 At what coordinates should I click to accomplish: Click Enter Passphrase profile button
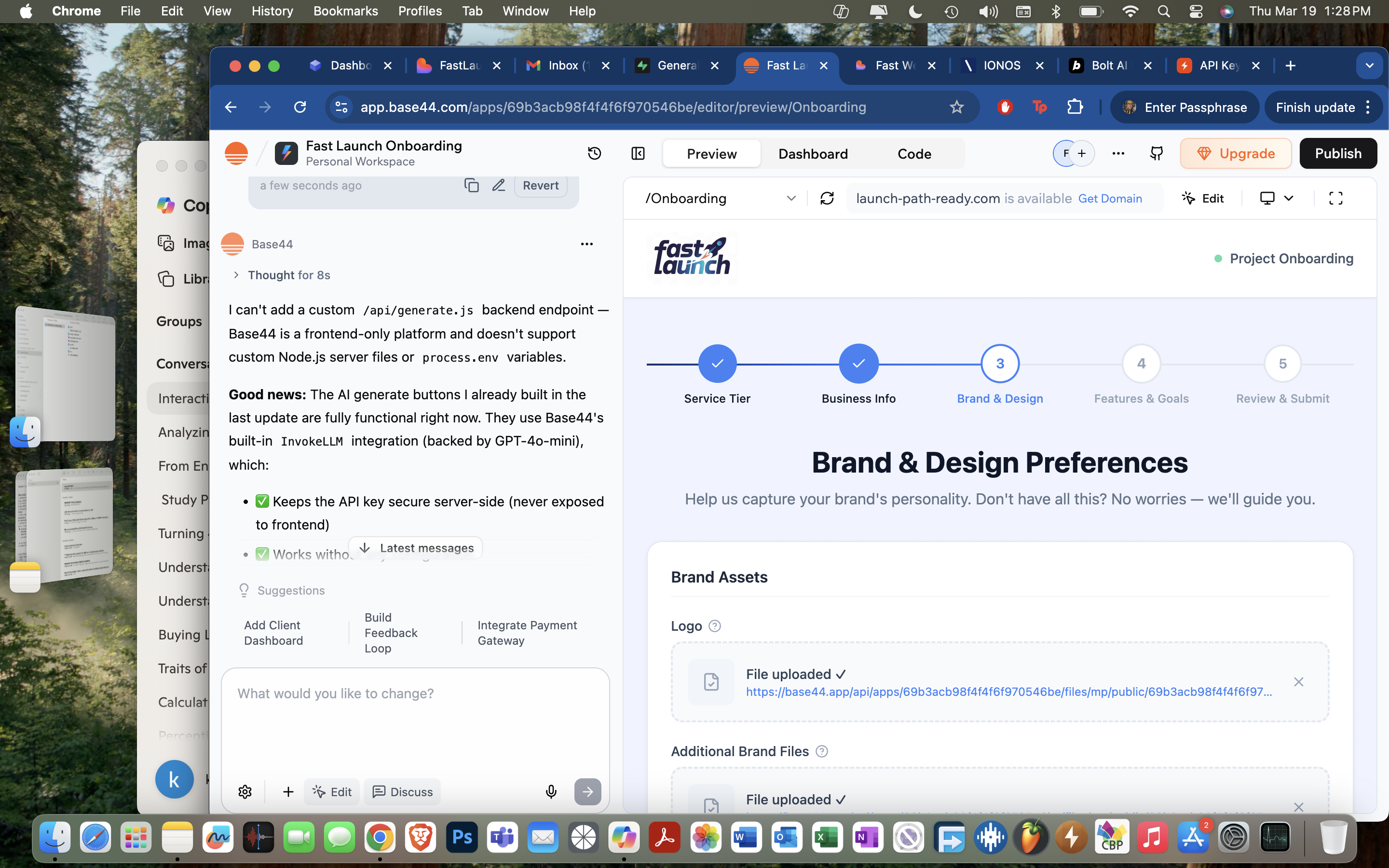pos(1185,107)
